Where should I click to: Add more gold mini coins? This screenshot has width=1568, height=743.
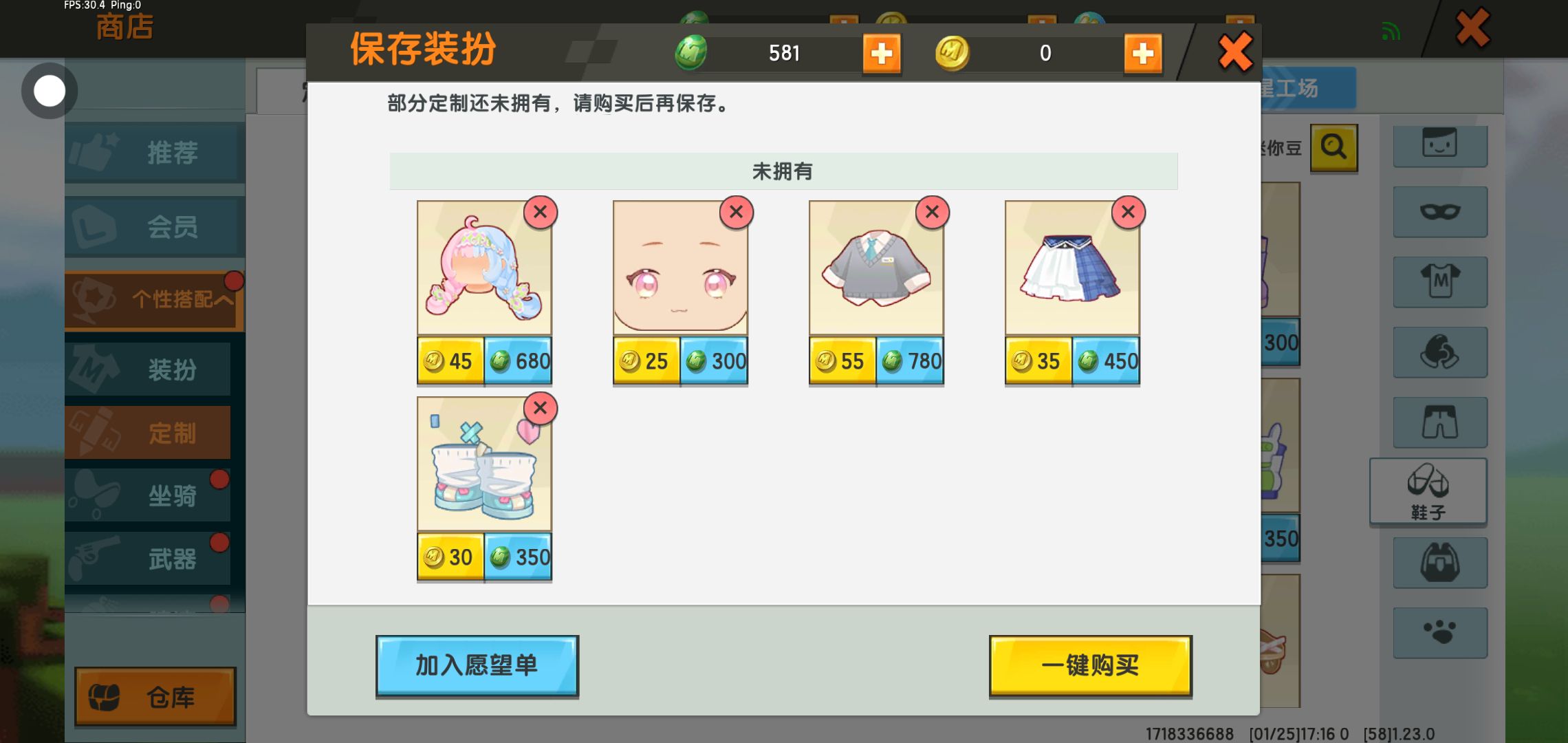coord(1143,53)
